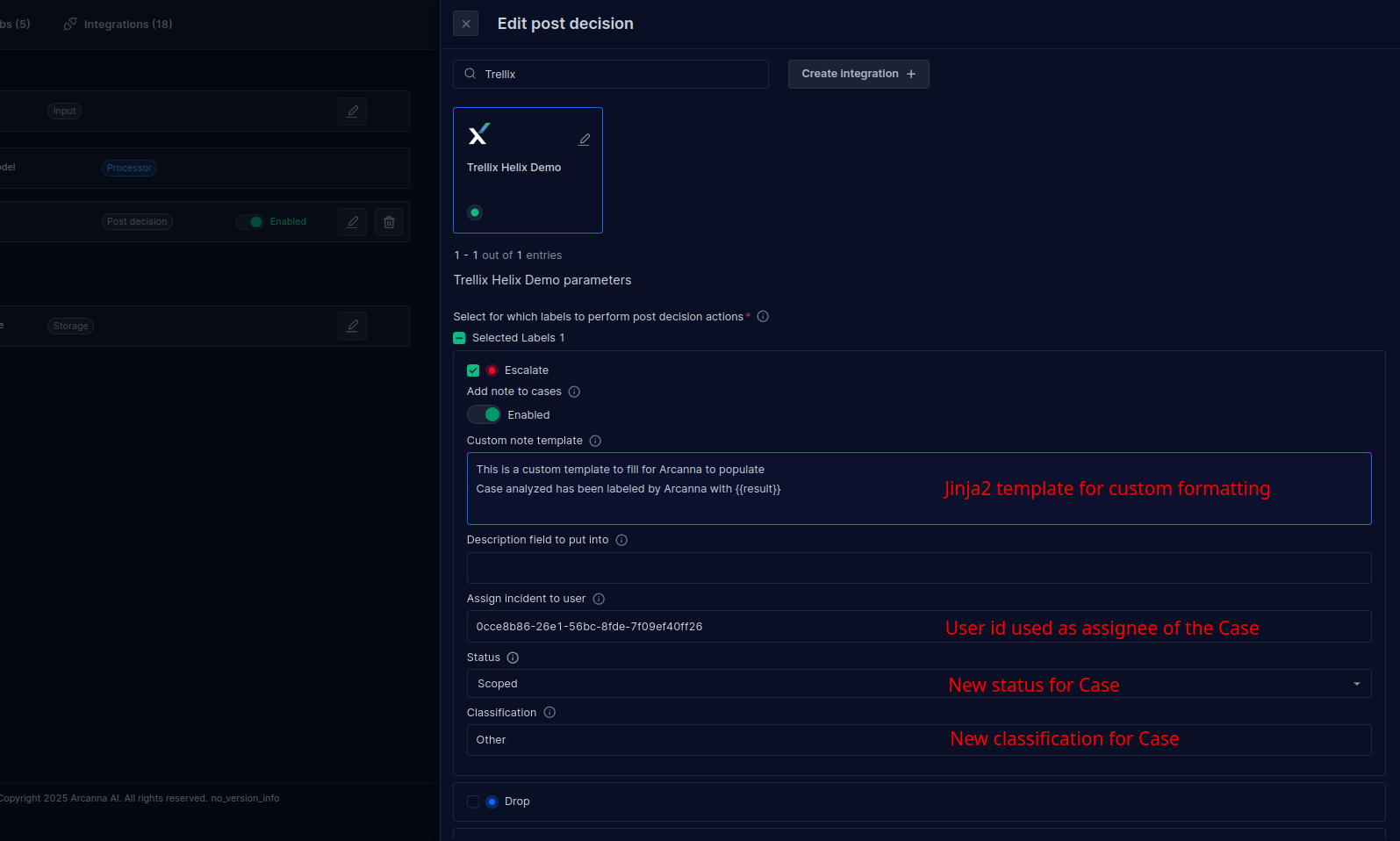Click the Post decision tag
This screenshot has height=841, width=1400.
(x=137, y=222)
